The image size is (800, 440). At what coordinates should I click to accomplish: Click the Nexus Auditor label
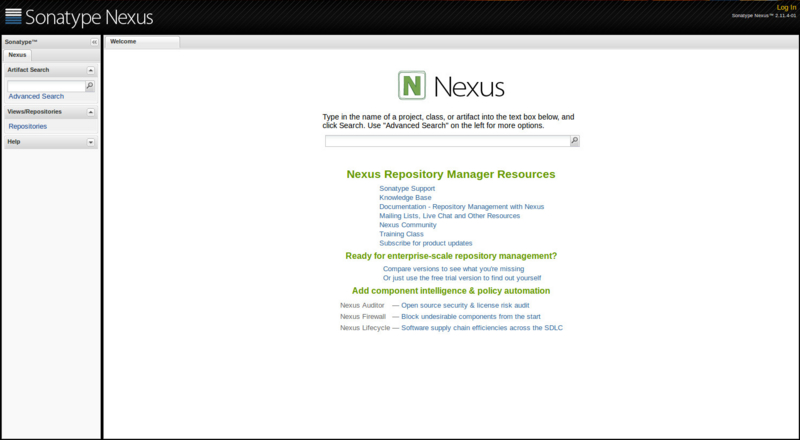pyautogui.click(x=362, y=305)
